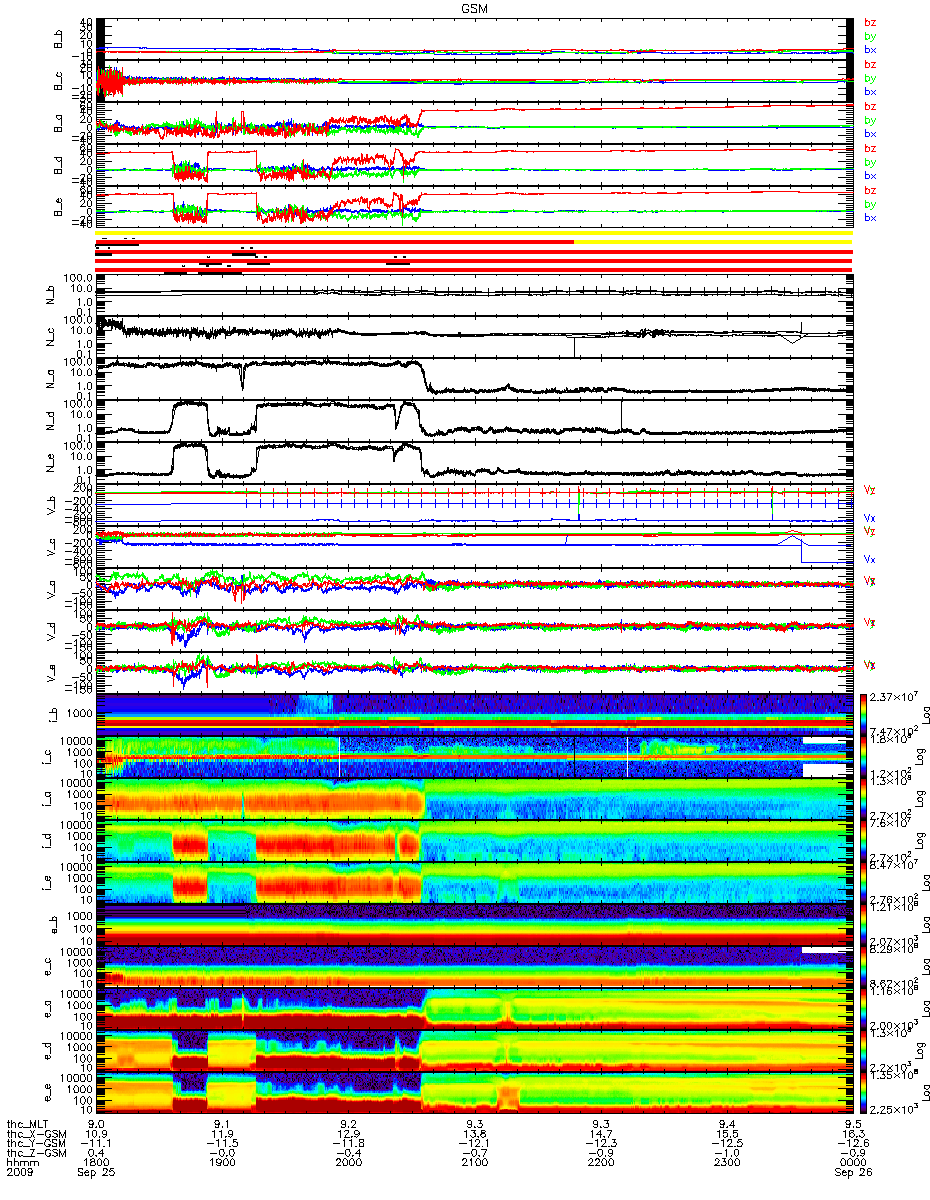Click inside the N_a density plot
This screenshot has height=1200, width=930.
(474, 377)
